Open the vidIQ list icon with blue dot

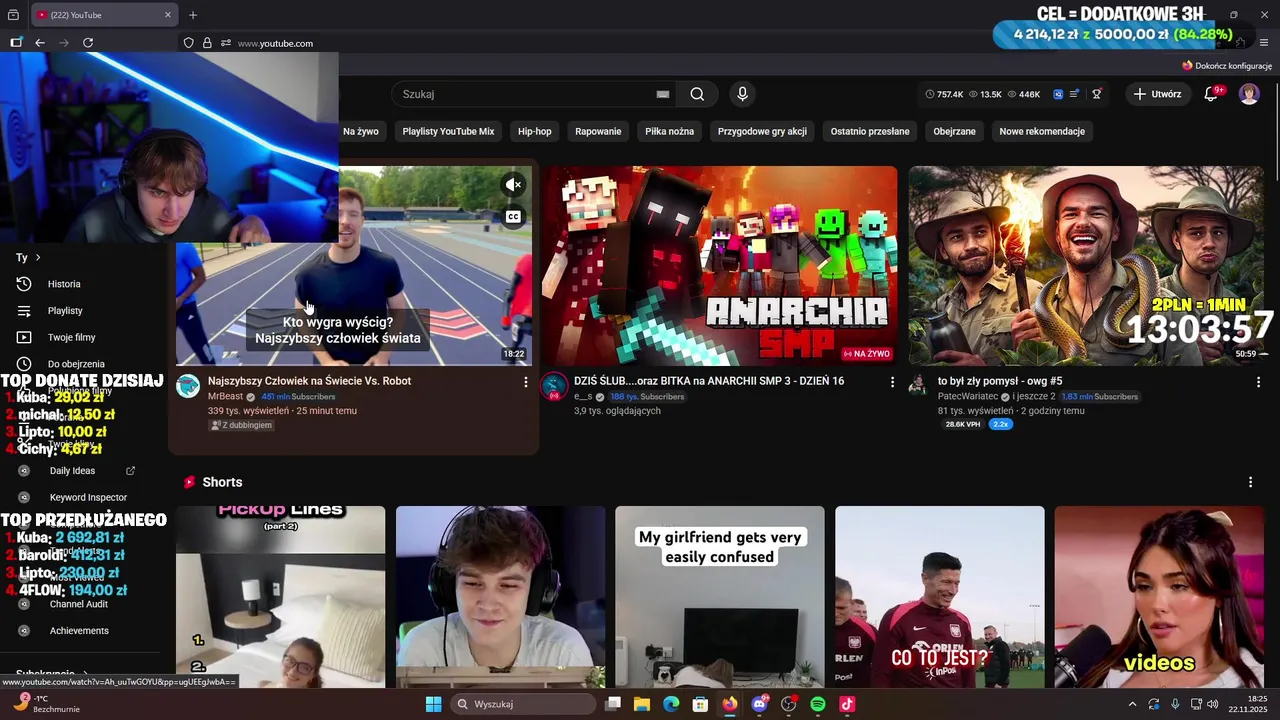[1075, 94]
